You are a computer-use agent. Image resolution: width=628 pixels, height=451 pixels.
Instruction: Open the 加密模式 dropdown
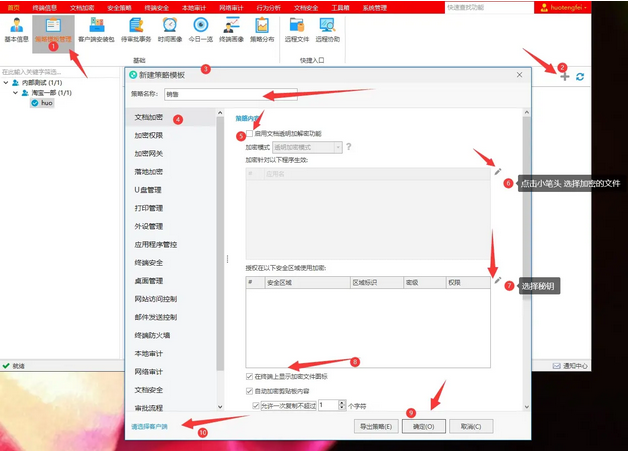click(307, 147)
